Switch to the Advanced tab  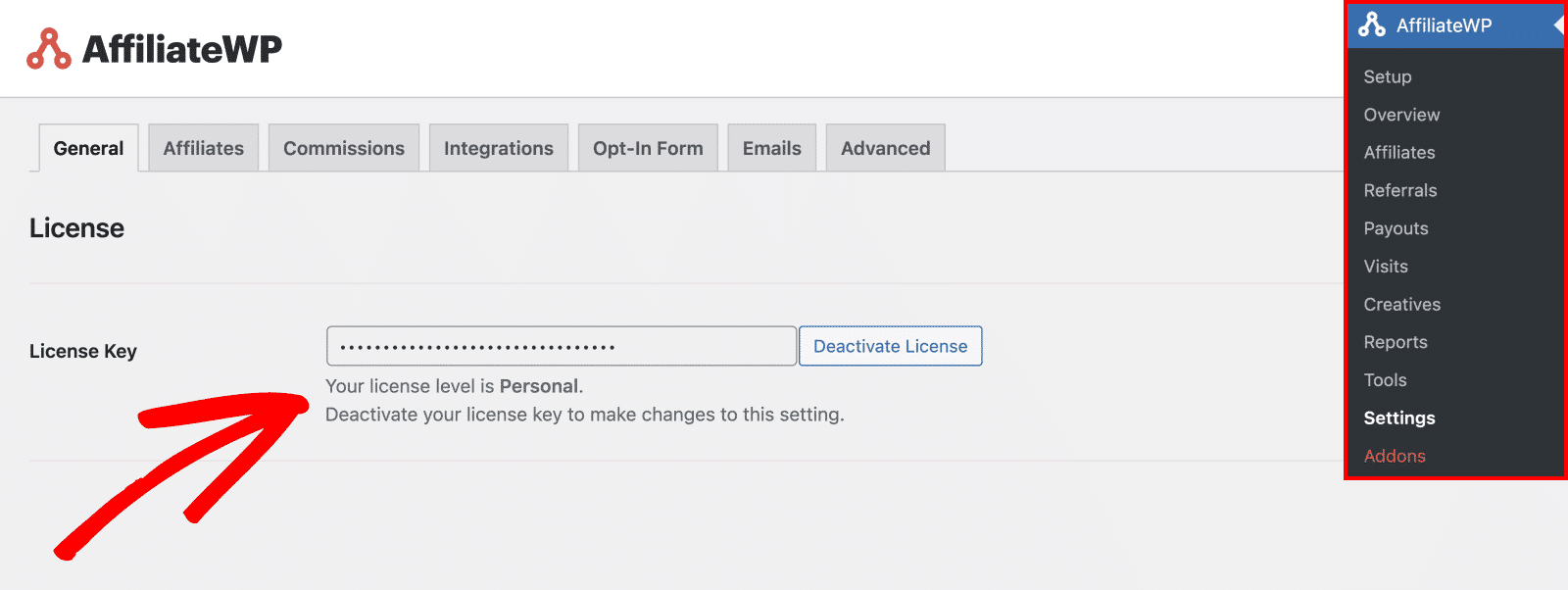pos(886,148)
